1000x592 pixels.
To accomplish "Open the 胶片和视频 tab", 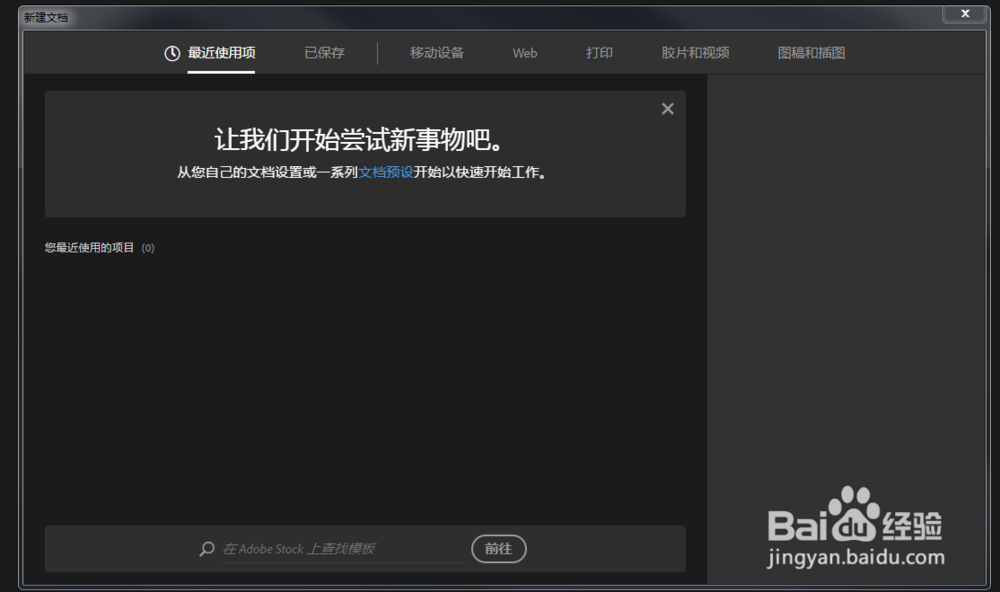I will point(695,53).
